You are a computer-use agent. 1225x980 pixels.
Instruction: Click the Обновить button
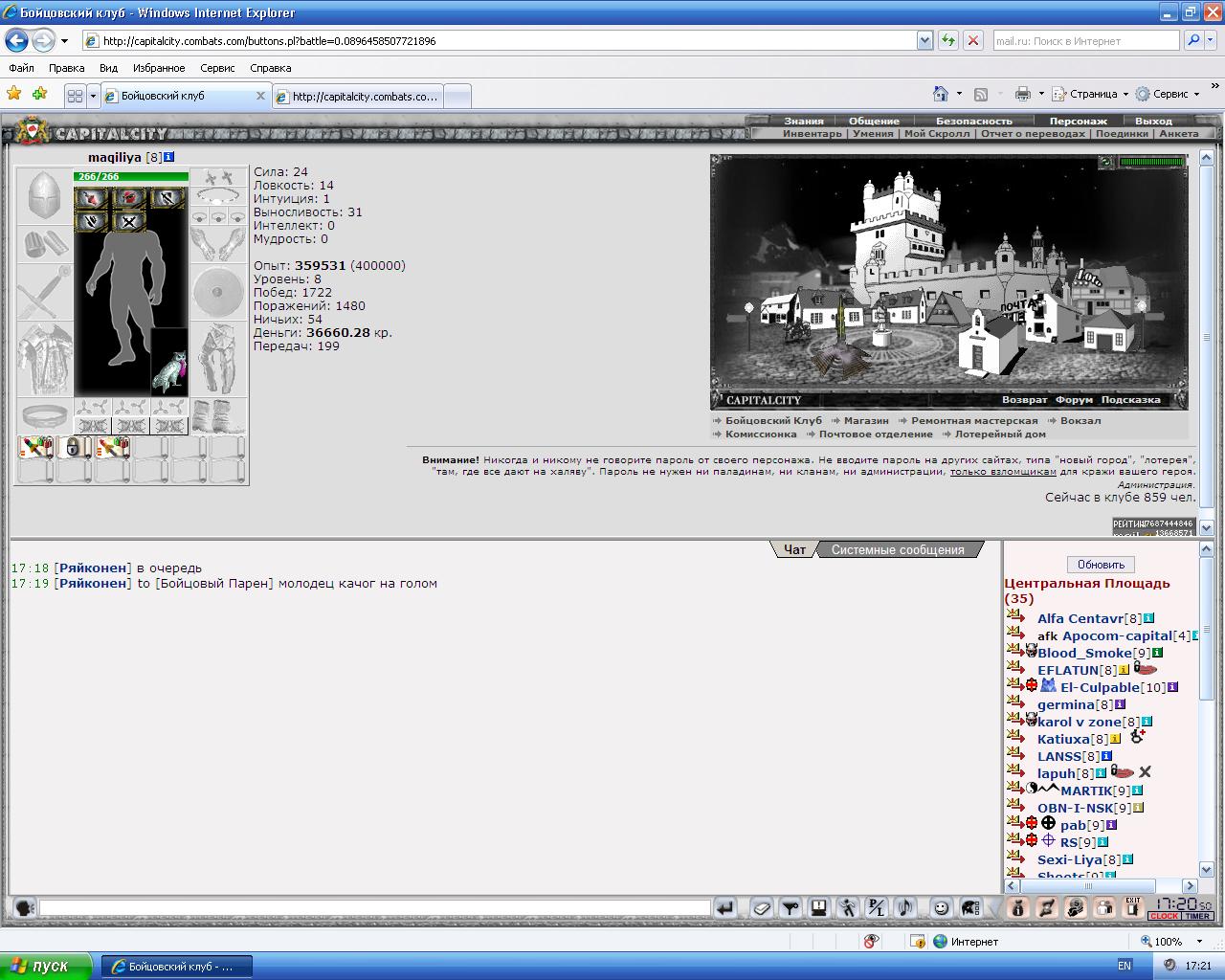pyautogui.click(x=1101, y=565)
